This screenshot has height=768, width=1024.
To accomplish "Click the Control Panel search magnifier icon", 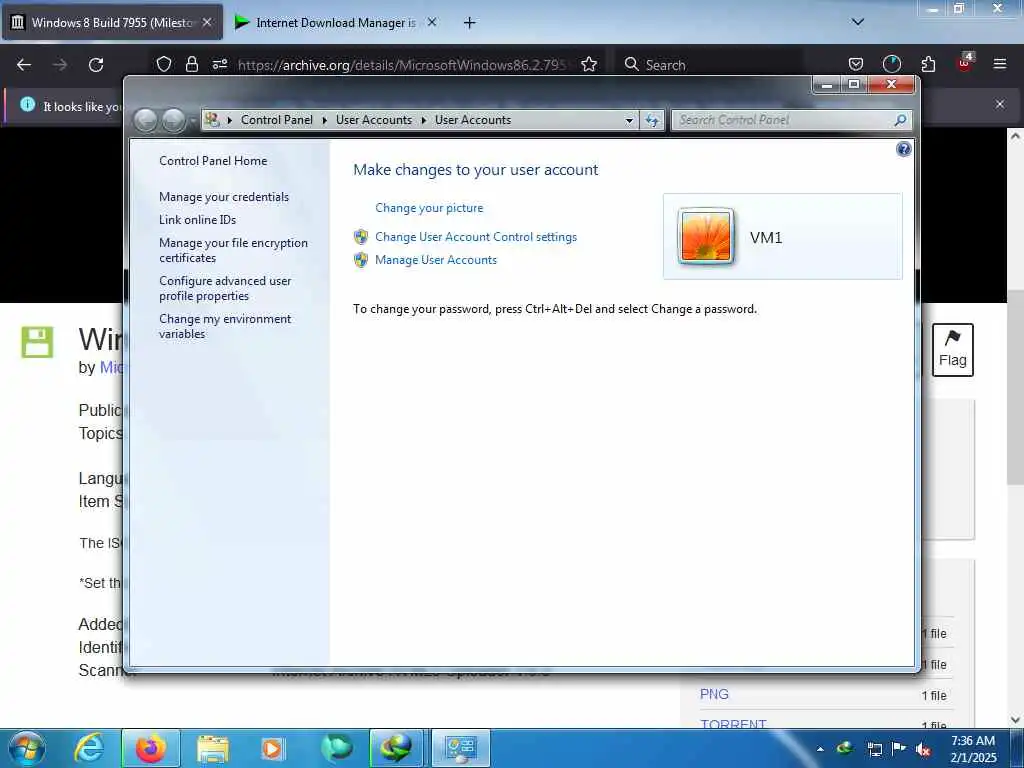I will pyautogui.click(x=900, y=120).
